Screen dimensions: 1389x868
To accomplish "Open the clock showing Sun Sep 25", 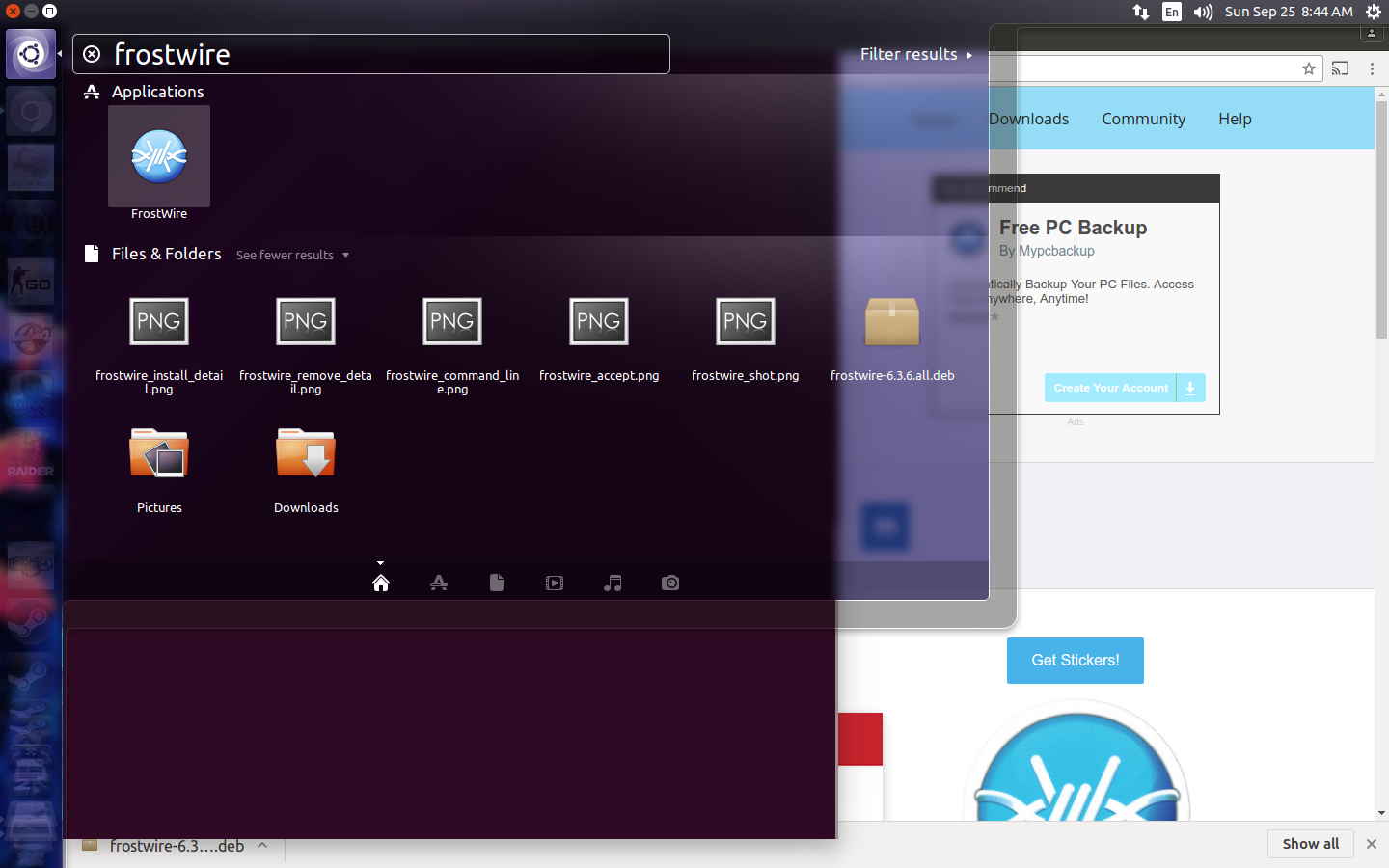I will [1289, 12].
